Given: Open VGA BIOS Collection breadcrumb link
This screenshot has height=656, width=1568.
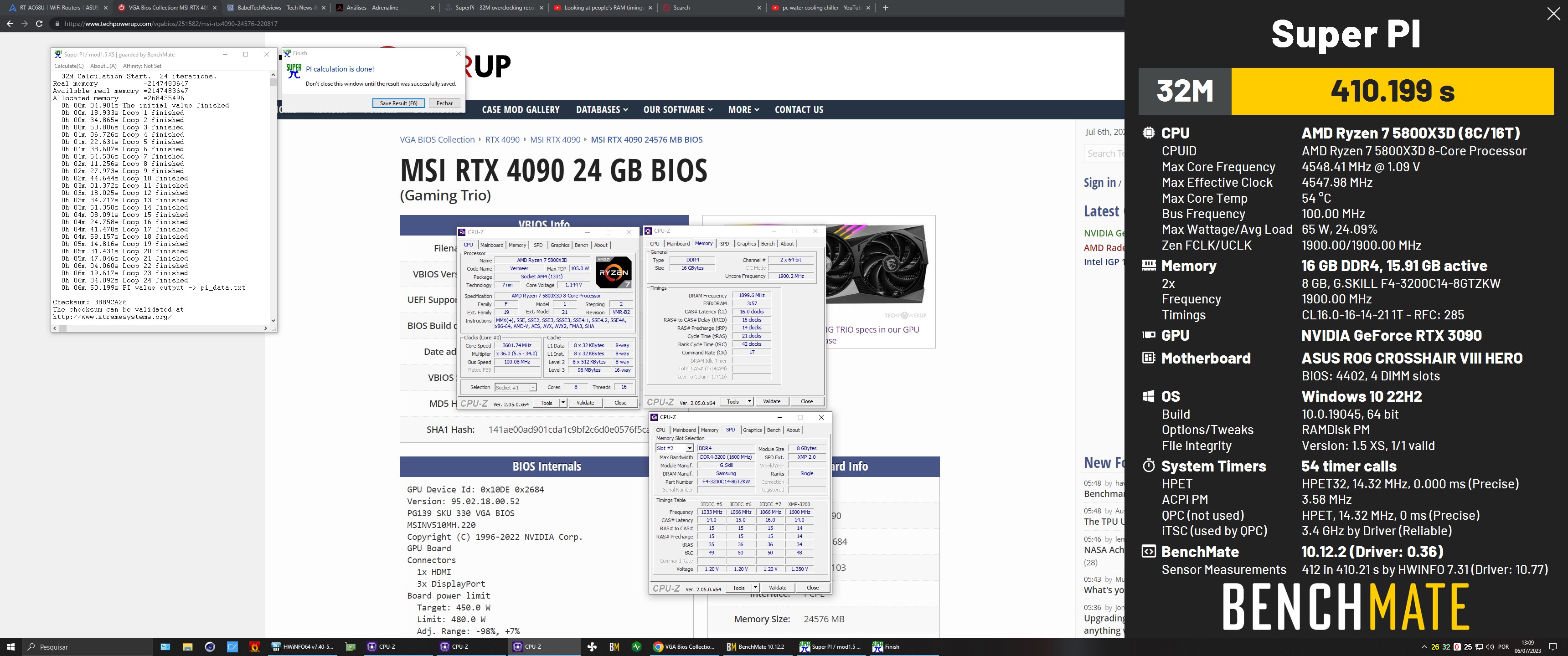Looking at the screenshot, I should (437, 139).
